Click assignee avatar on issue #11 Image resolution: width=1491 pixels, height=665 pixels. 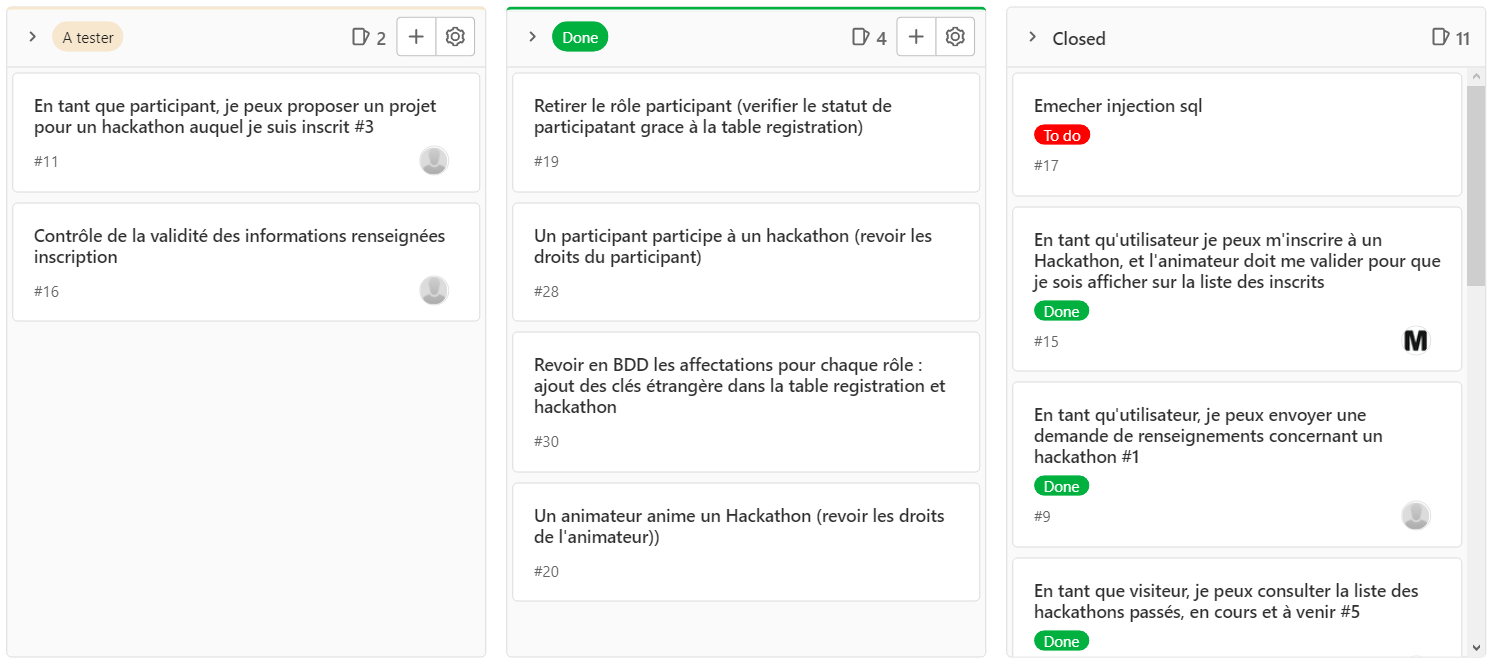[x=434, y=161]
